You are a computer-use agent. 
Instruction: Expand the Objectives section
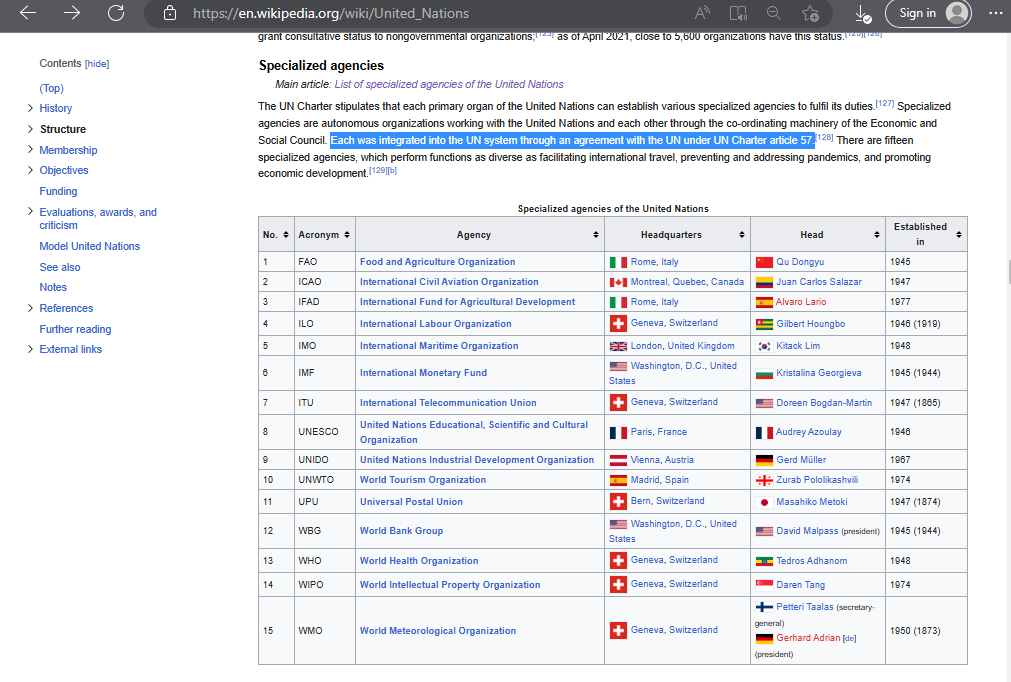30,170
